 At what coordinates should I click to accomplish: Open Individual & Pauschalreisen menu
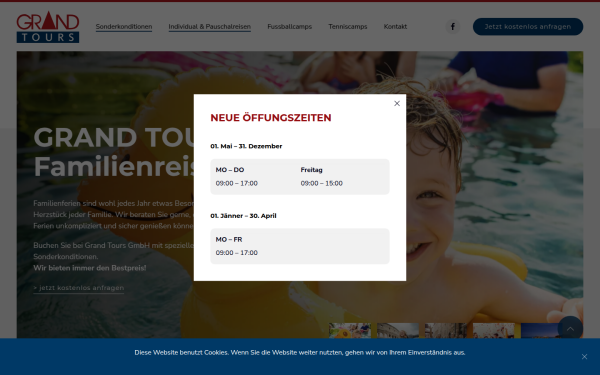pyautogui.click(x=210, y=26)
